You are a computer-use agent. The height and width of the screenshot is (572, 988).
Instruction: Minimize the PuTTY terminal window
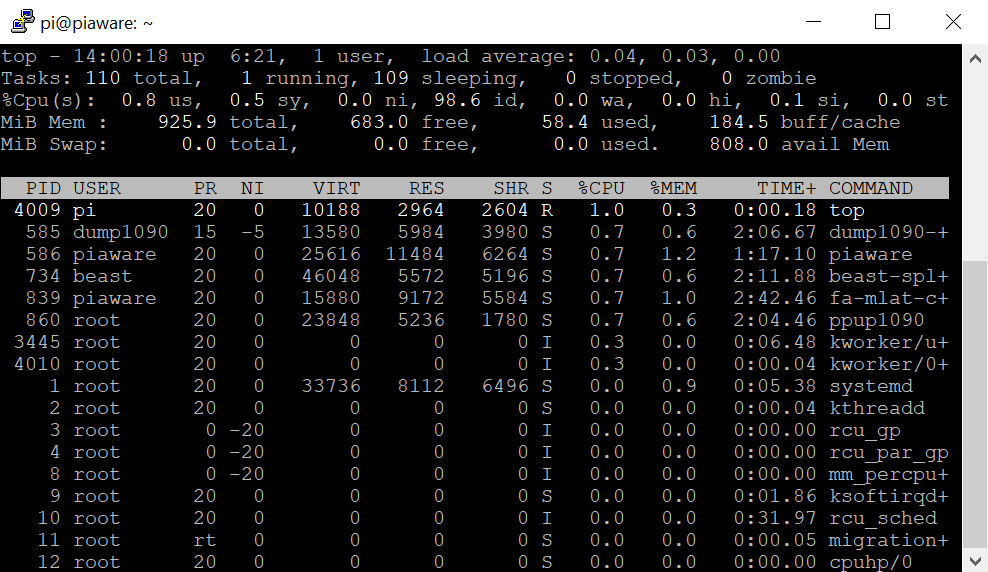813,22
